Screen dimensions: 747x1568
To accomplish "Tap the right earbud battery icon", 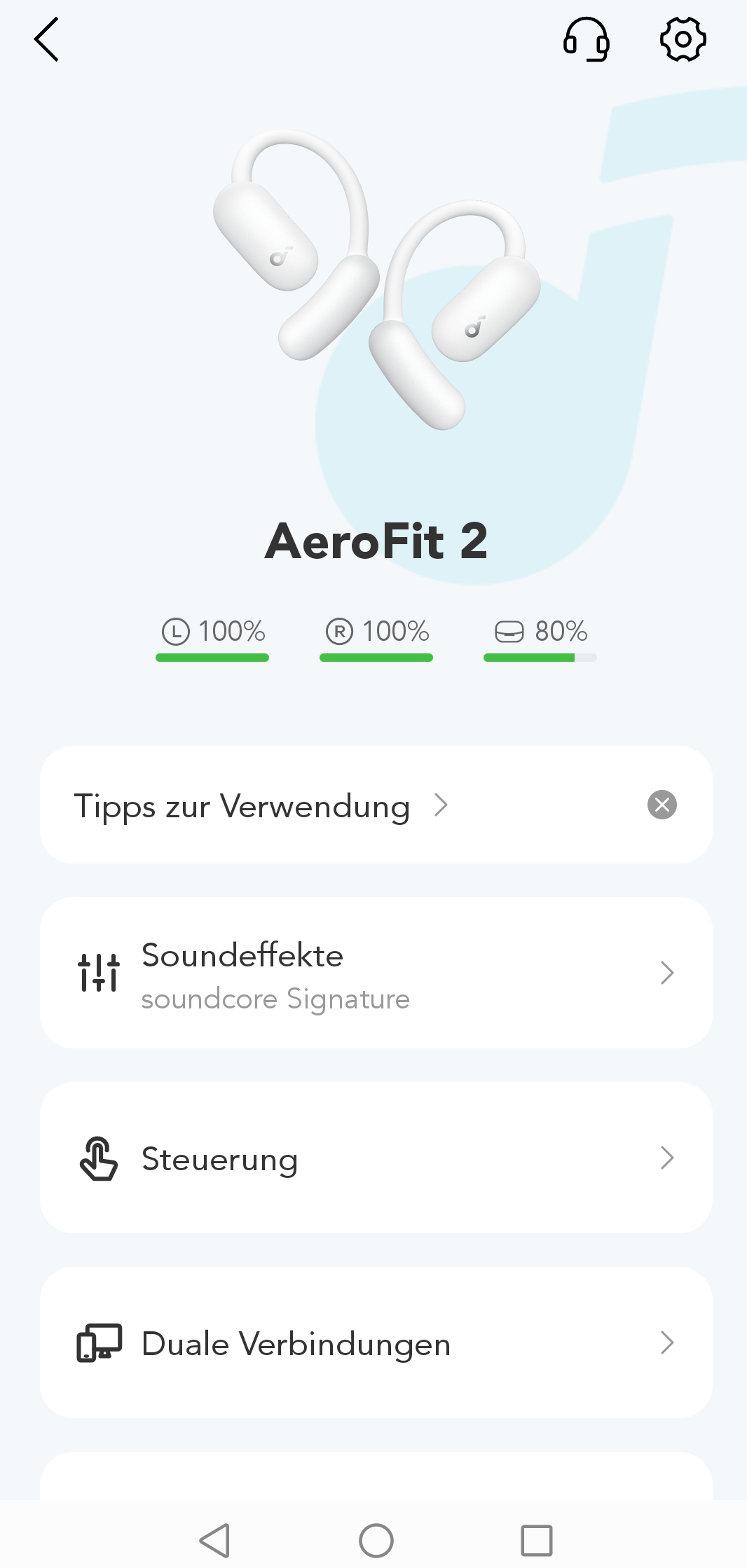I will (x=339, y=631).
